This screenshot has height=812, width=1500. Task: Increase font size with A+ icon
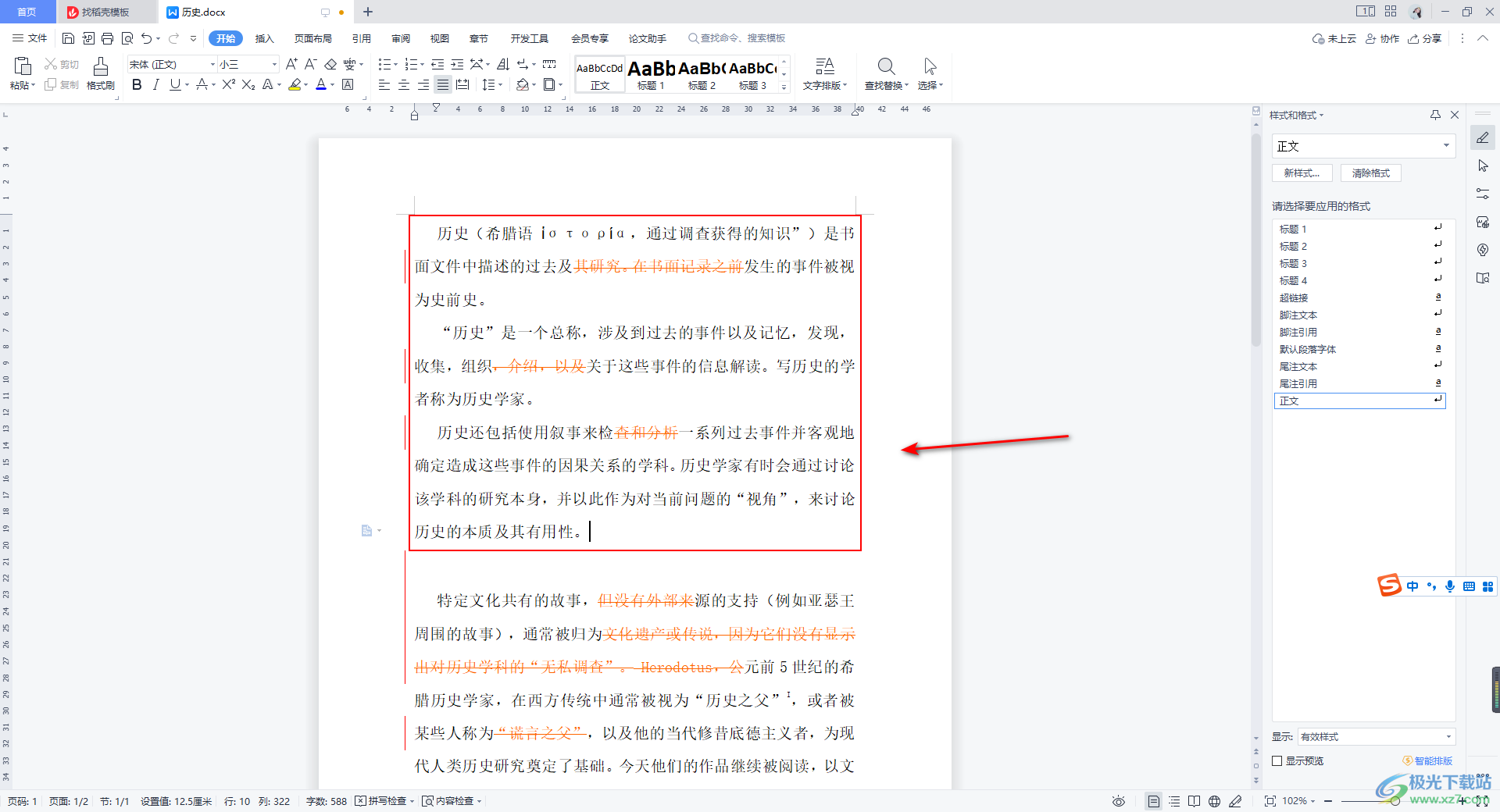coord(291,64)
